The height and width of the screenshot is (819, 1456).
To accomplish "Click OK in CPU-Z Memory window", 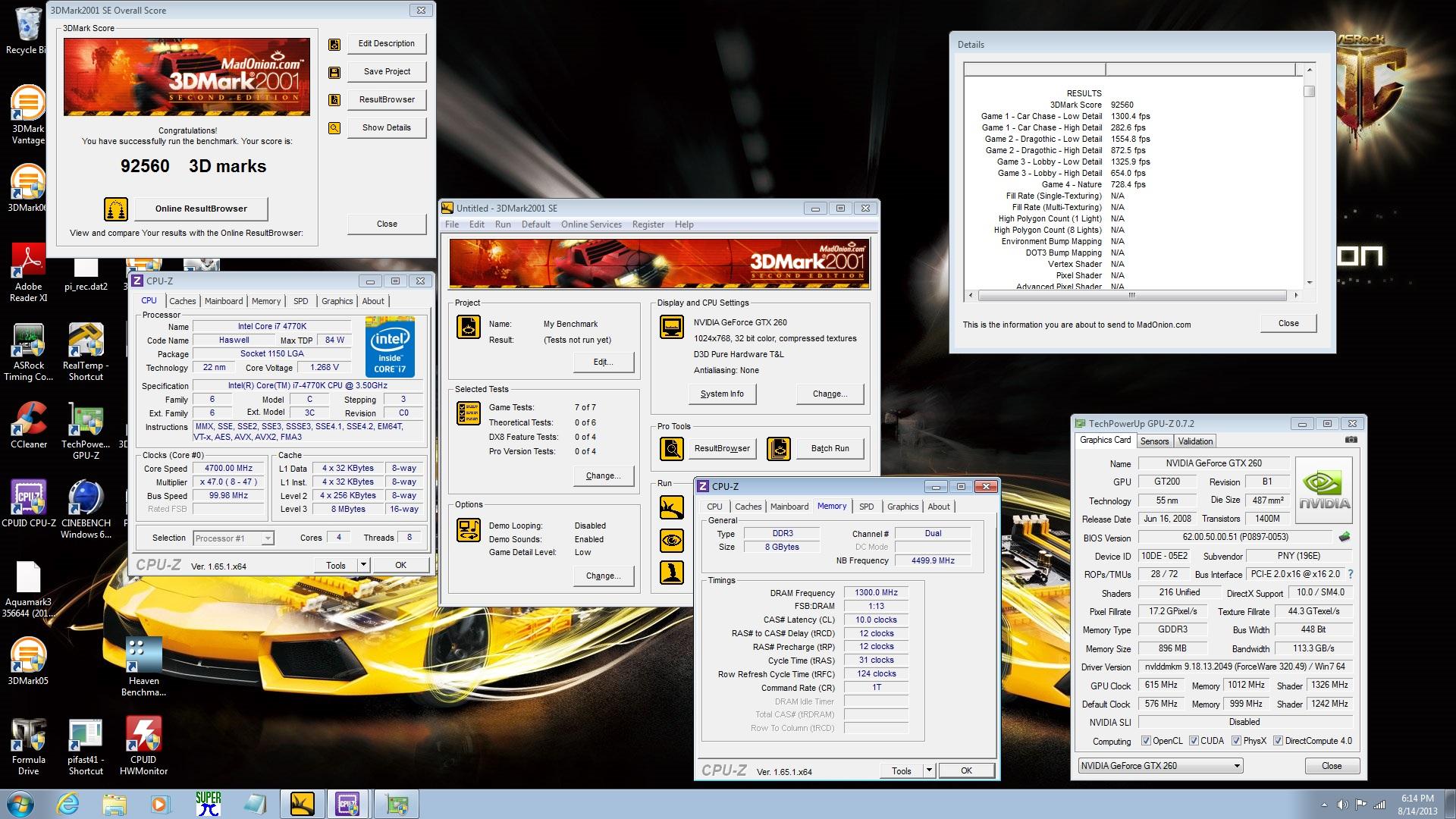I will [966, 770].
